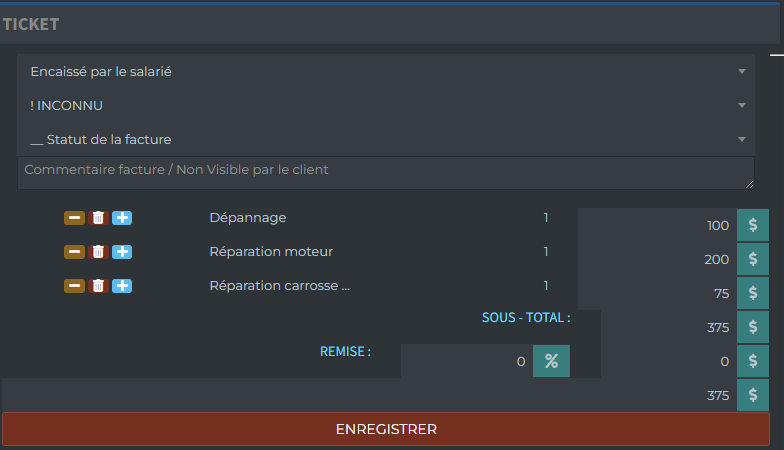
Task: Click the SOUS-TOTAL value field 375
Action: pos(668,327)
